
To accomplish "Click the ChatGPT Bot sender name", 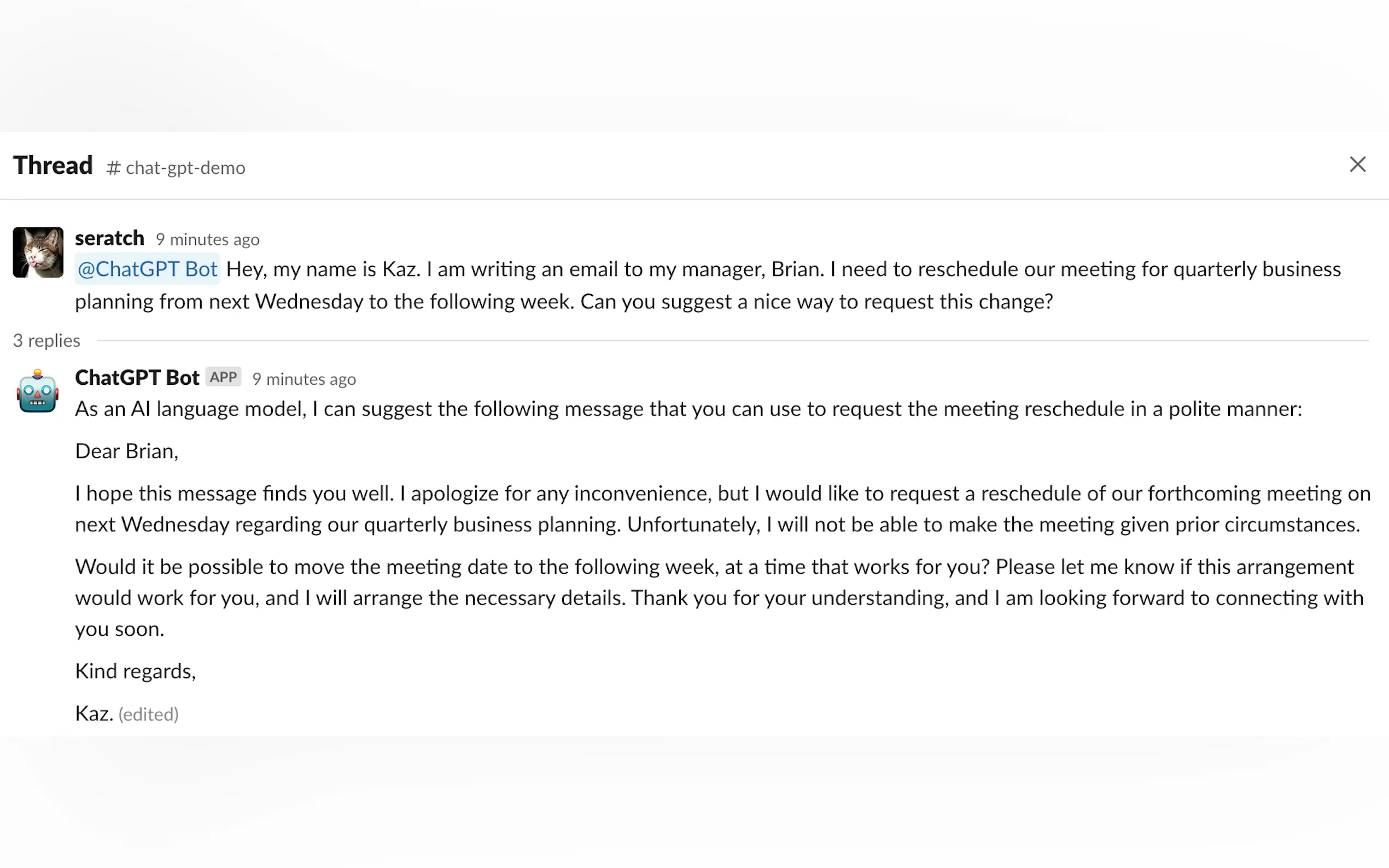I will 137,378.
